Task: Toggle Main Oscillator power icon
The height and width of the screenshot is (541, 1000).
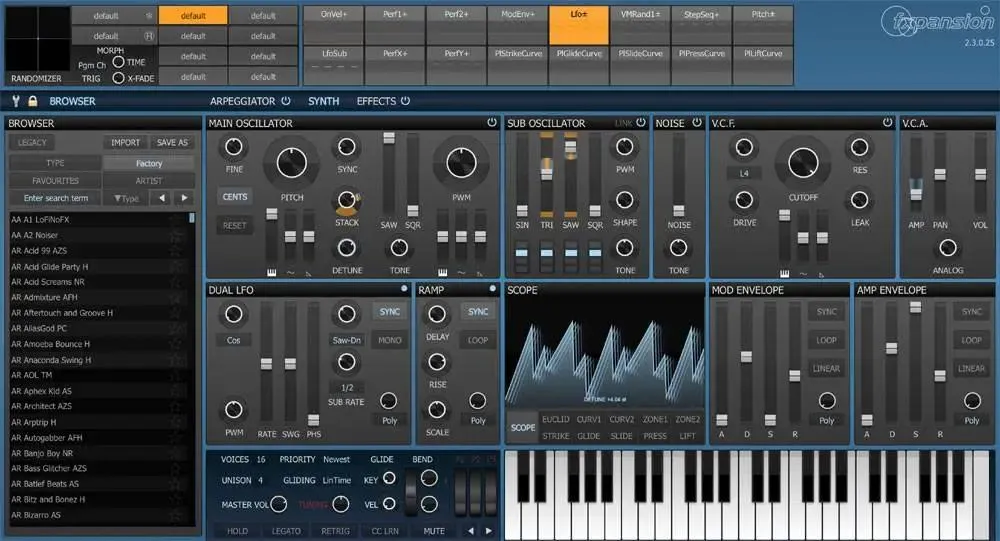Action: (492, 122)
